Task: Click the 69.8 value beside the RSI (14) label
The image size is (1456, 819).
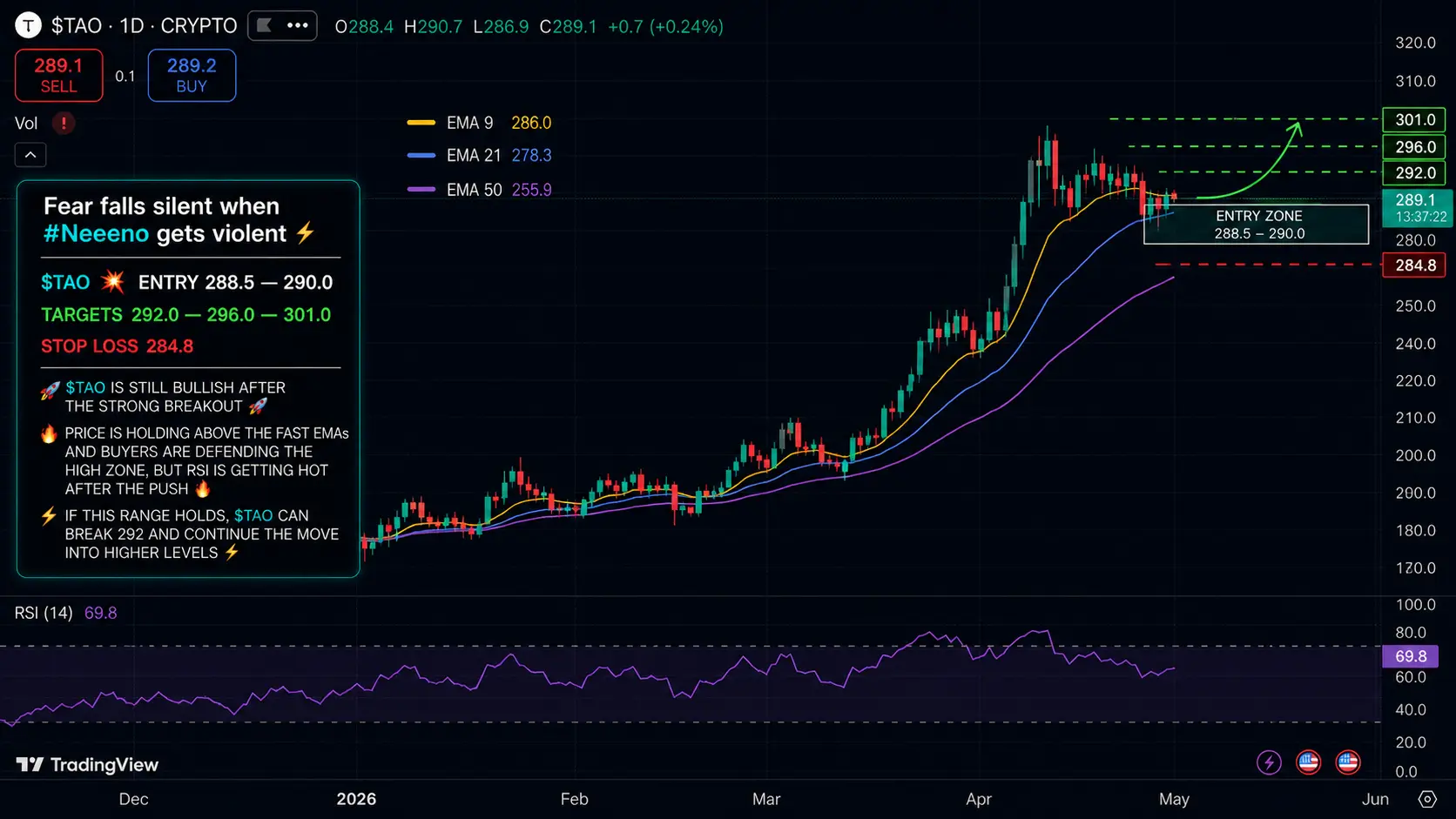Action: click(x=100, y=613)
